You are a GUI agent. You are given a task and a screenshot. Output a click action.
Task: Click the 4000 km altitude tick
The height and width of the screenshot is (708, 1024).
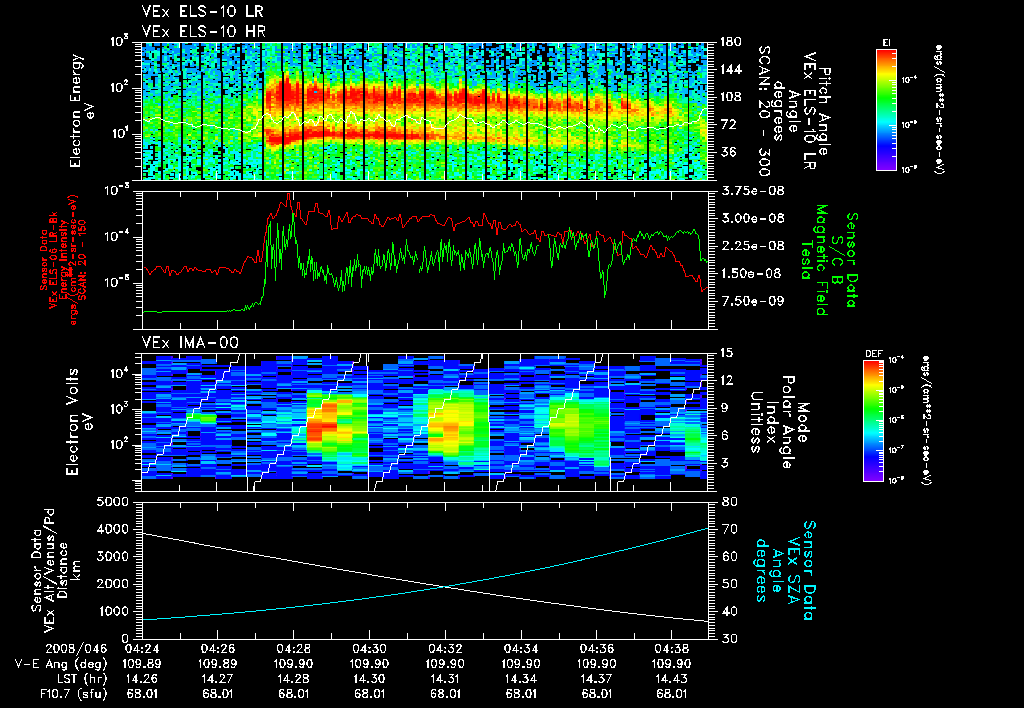pyautogui.click(x=112, y=529)
